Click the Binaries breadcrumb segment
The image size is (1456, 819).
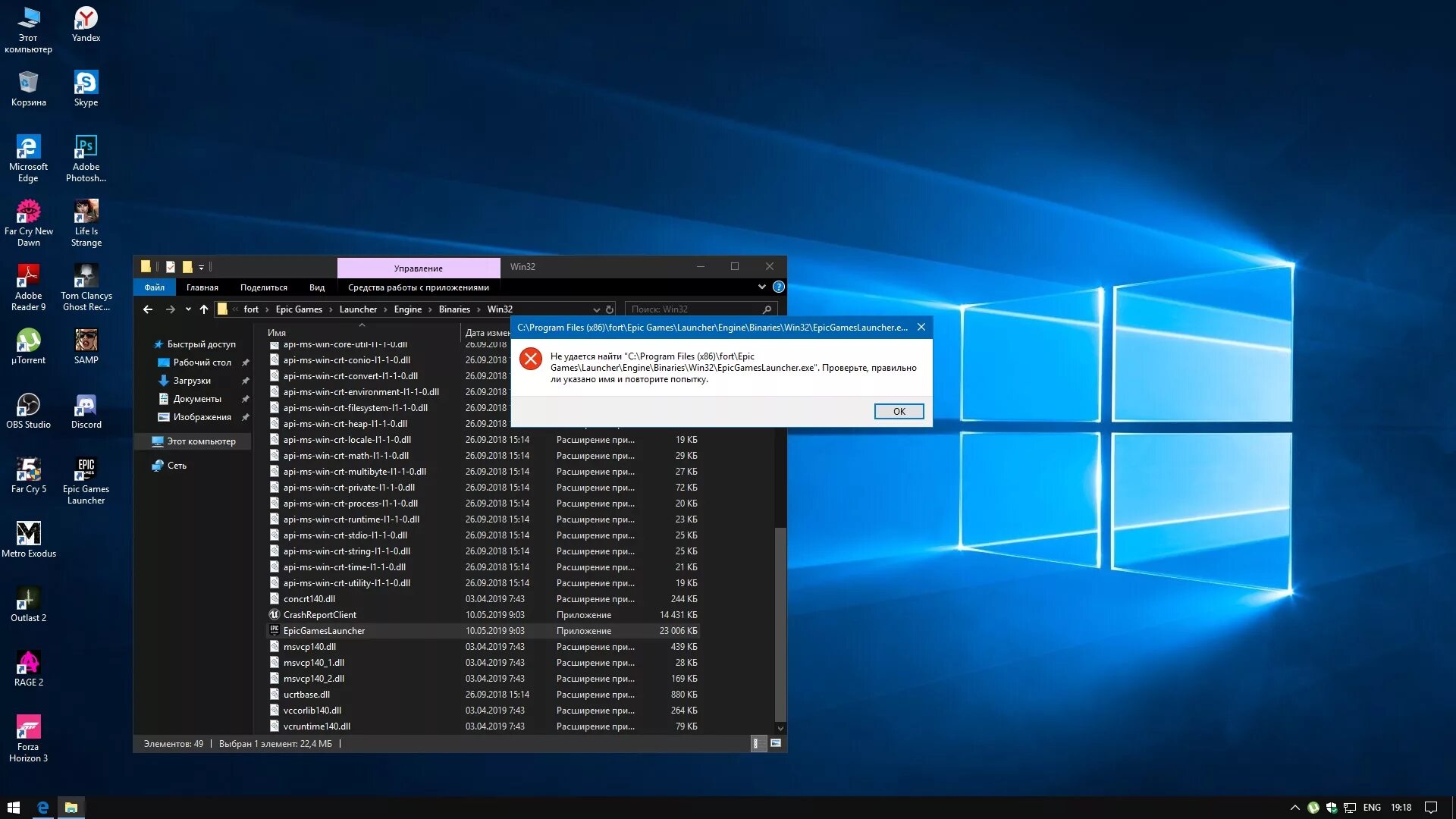click(x=454, y=309)
